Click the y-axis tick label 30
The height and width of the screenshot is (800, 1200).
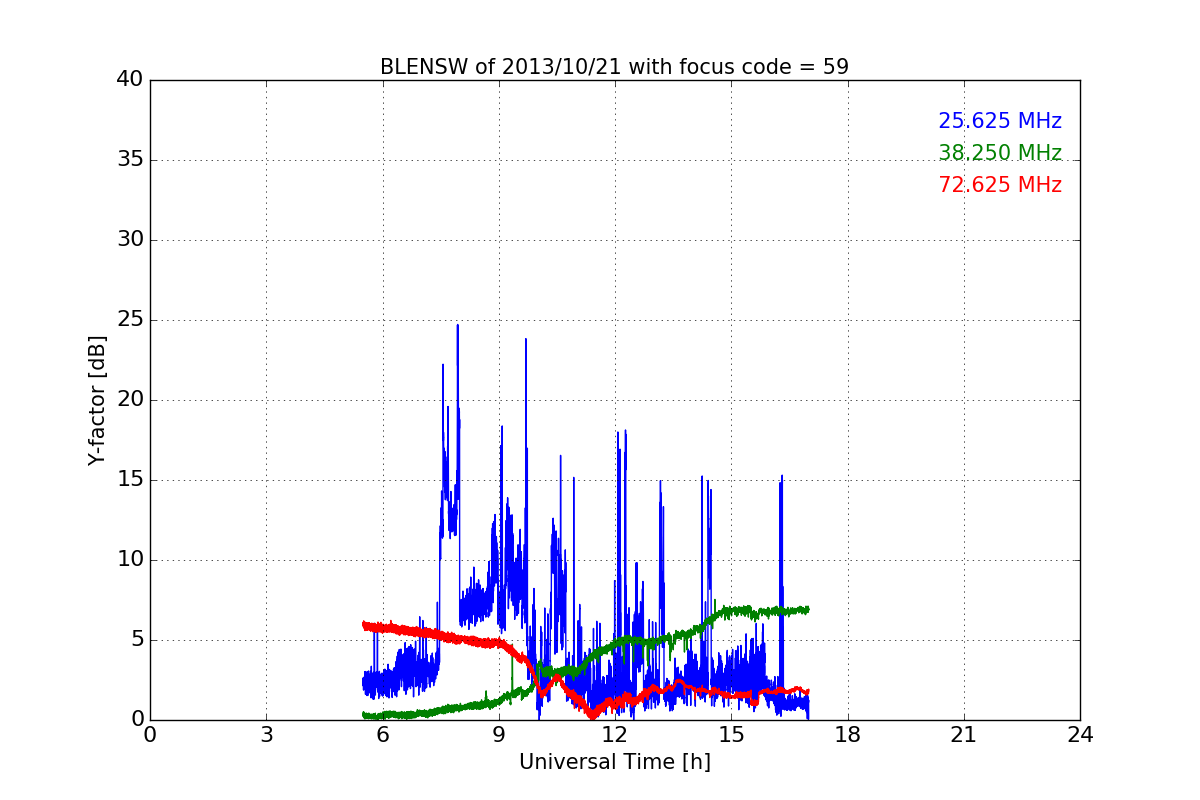point(130,240)
